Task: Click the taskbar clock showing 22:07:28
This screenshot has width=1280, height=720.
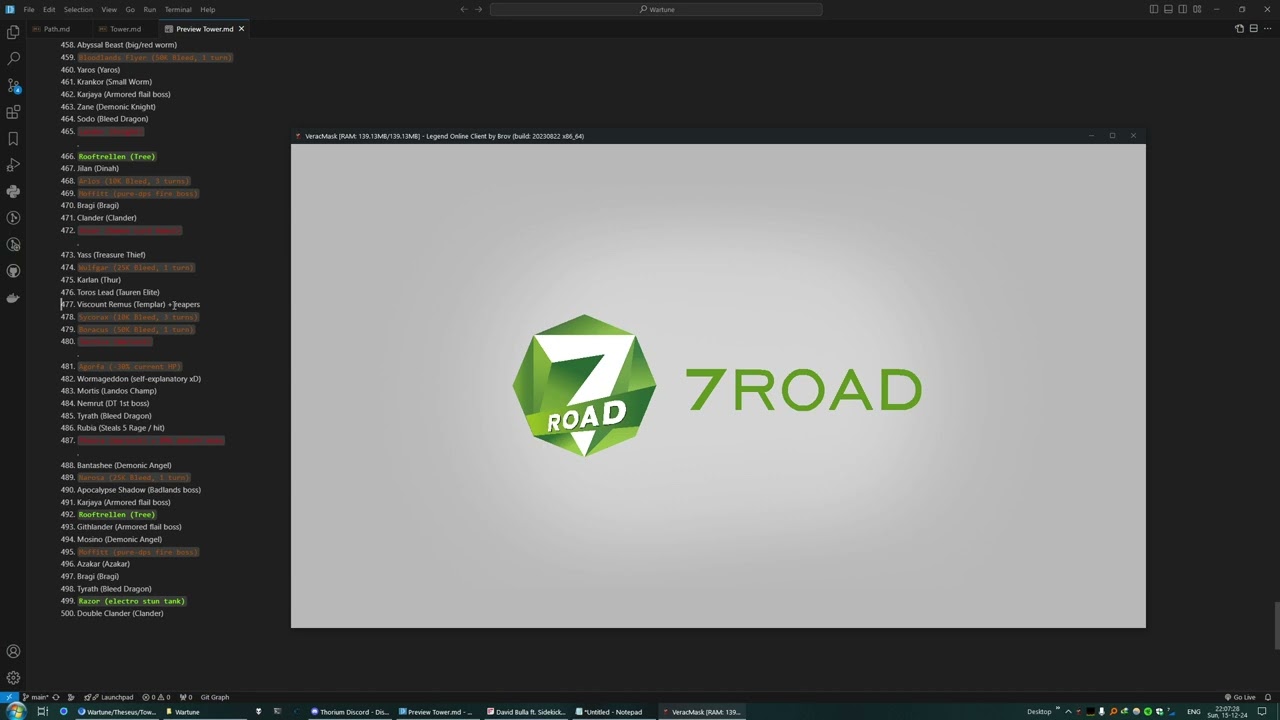Action: (x=1229, y=712)
